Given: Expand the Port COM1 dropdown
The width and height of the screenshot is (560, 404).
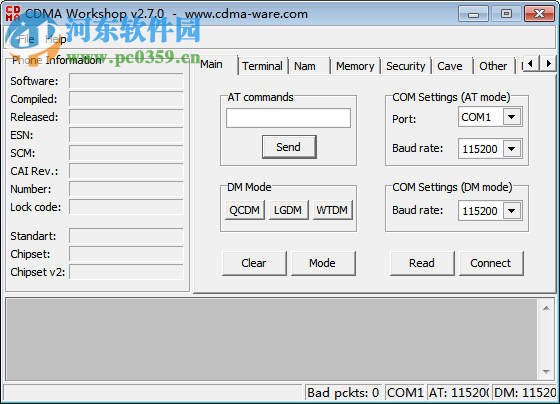Looking at the screenshot, I should (511, 117).
